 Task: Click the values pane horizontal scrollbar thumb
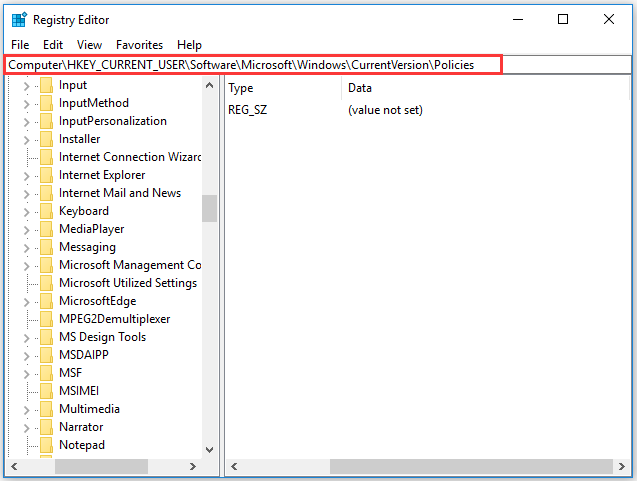[471, 466]
